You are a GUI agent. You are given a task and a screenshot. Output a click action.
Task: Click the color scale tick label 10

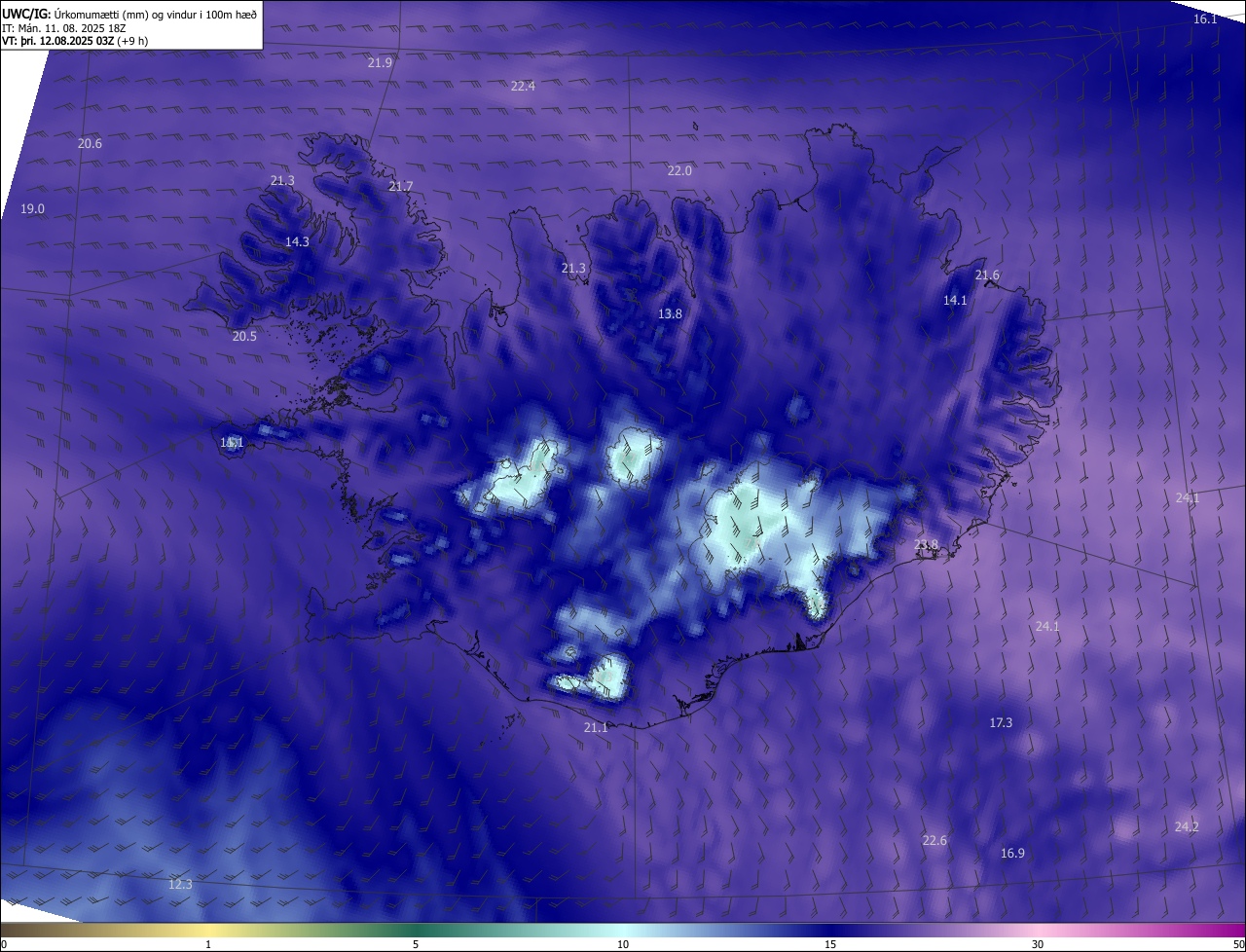coord(623,944)
